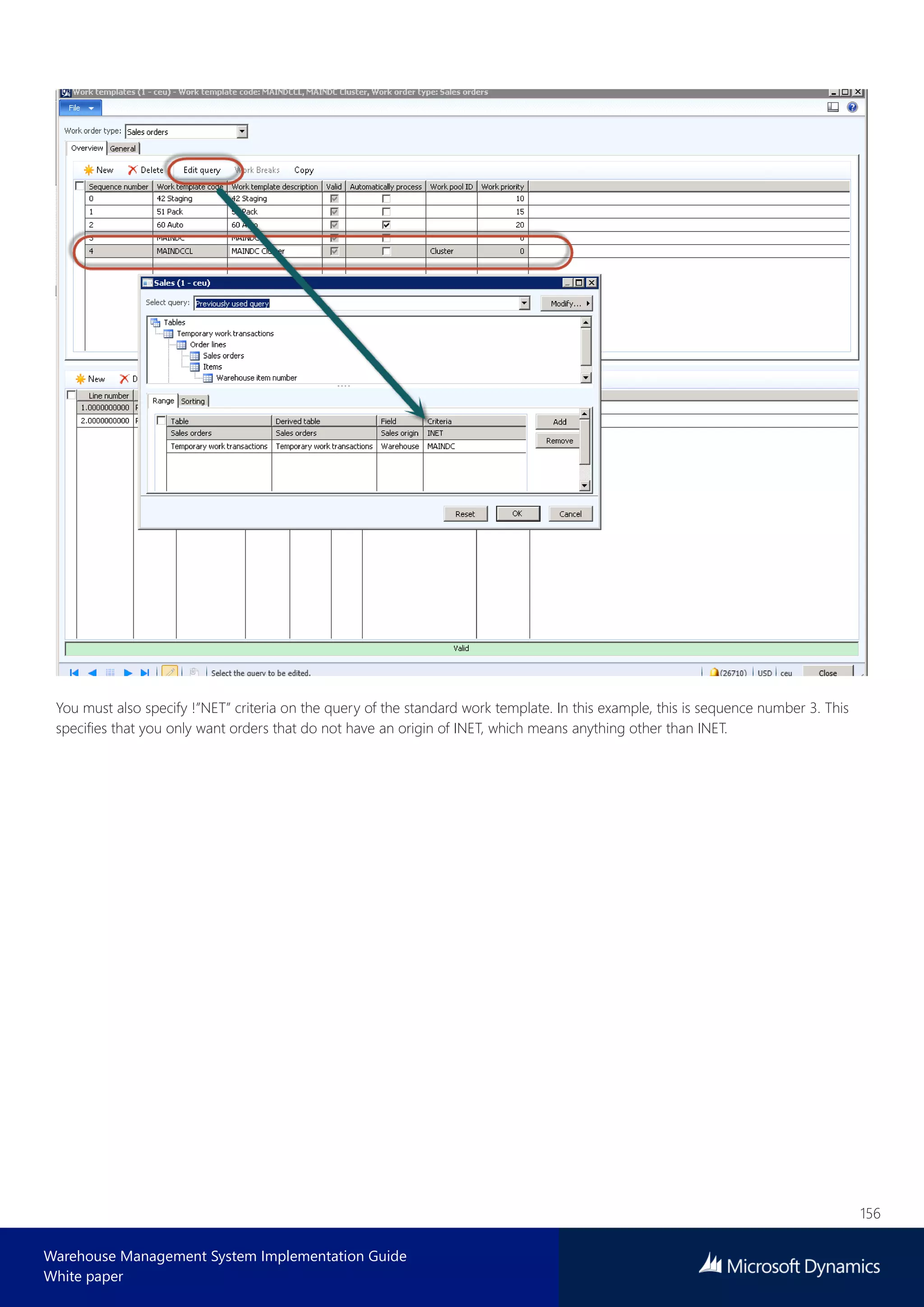Open the help question mark icon
This screenshot has height=1307, width=924.
point(852,107)
